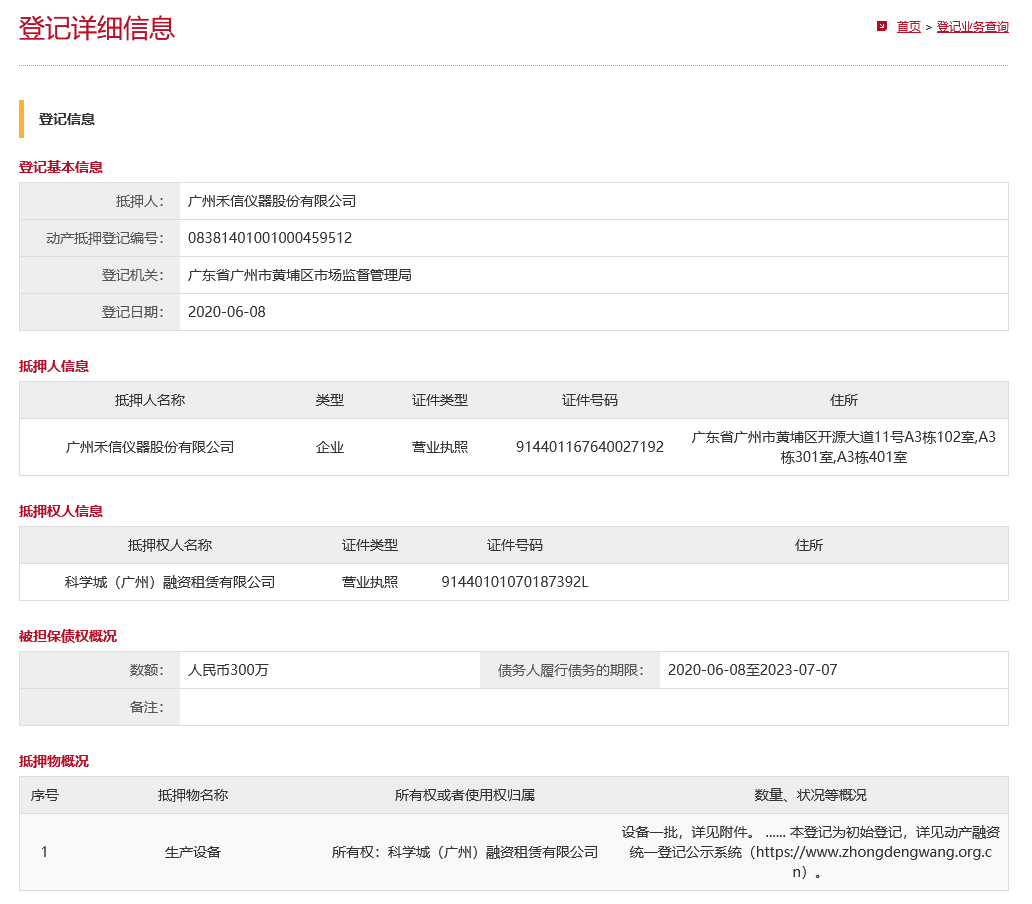
Task: Click the 登记信息 section heading
Action: [66, 119]
